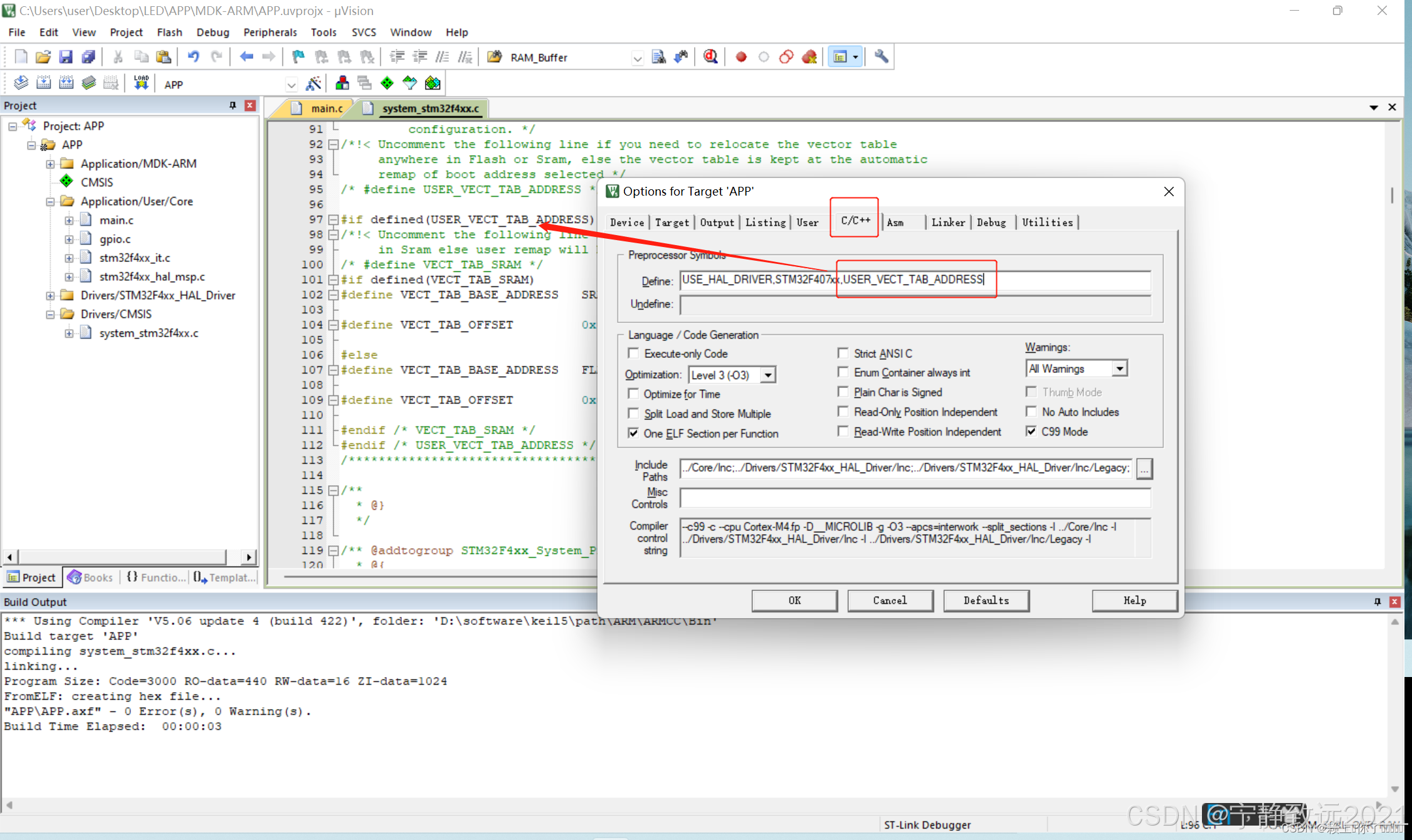Click the Help button in the dialog
This screenshot has width=1412, height=840.
[x=1134, y=600]
